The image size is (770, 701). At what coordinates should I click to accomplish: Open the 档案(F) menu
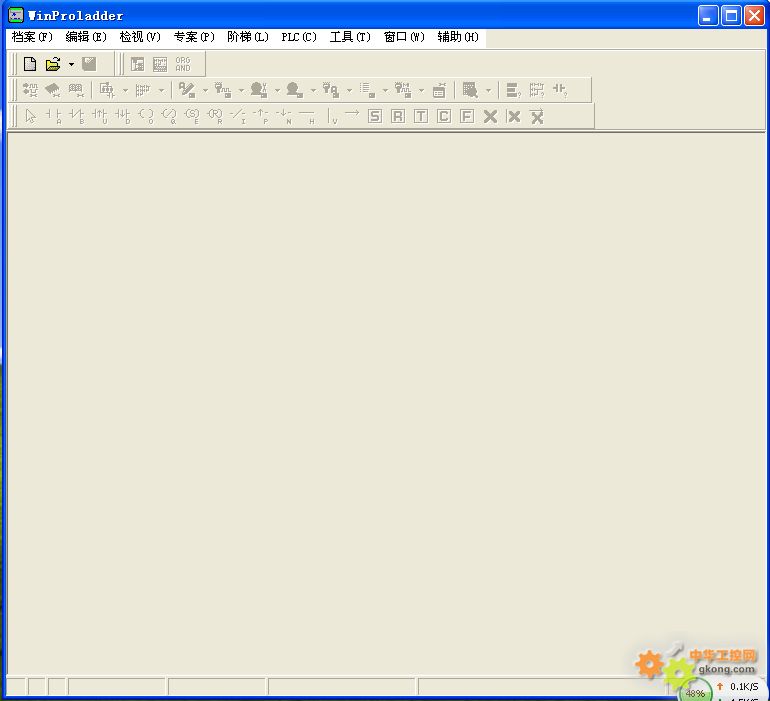[x=32, y=37]
